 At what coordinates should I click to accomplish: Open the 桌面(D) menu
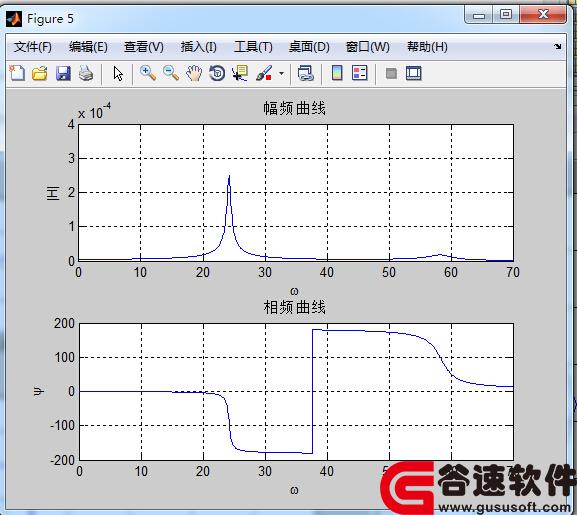pos(309,47)
